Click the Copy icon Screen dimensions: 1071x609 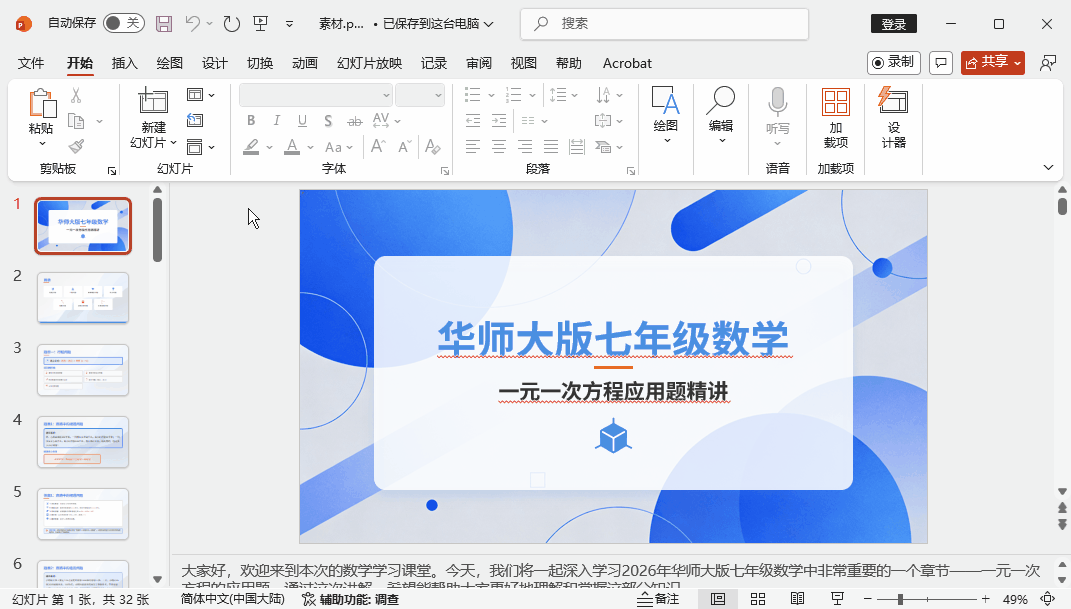coord(76,121)
